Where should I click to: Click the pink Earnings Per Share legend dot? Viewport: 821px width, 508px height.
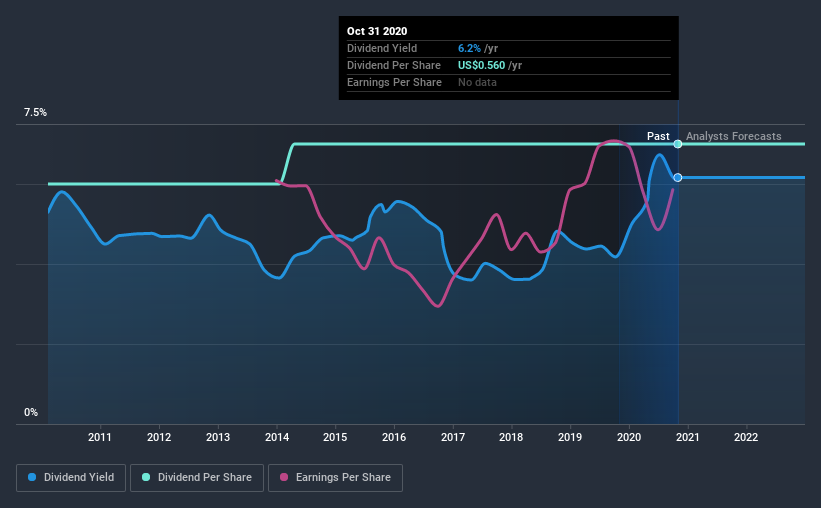pyautogui.click(x=284, y=477)
